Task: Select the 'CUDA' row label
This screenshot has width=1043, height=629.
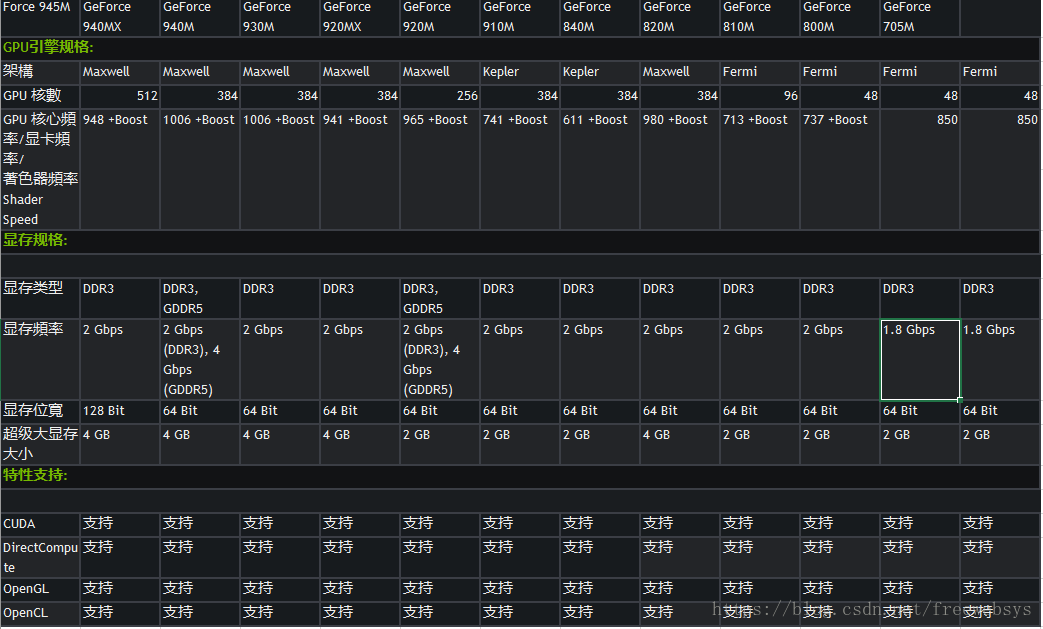Action: point(40,524)
